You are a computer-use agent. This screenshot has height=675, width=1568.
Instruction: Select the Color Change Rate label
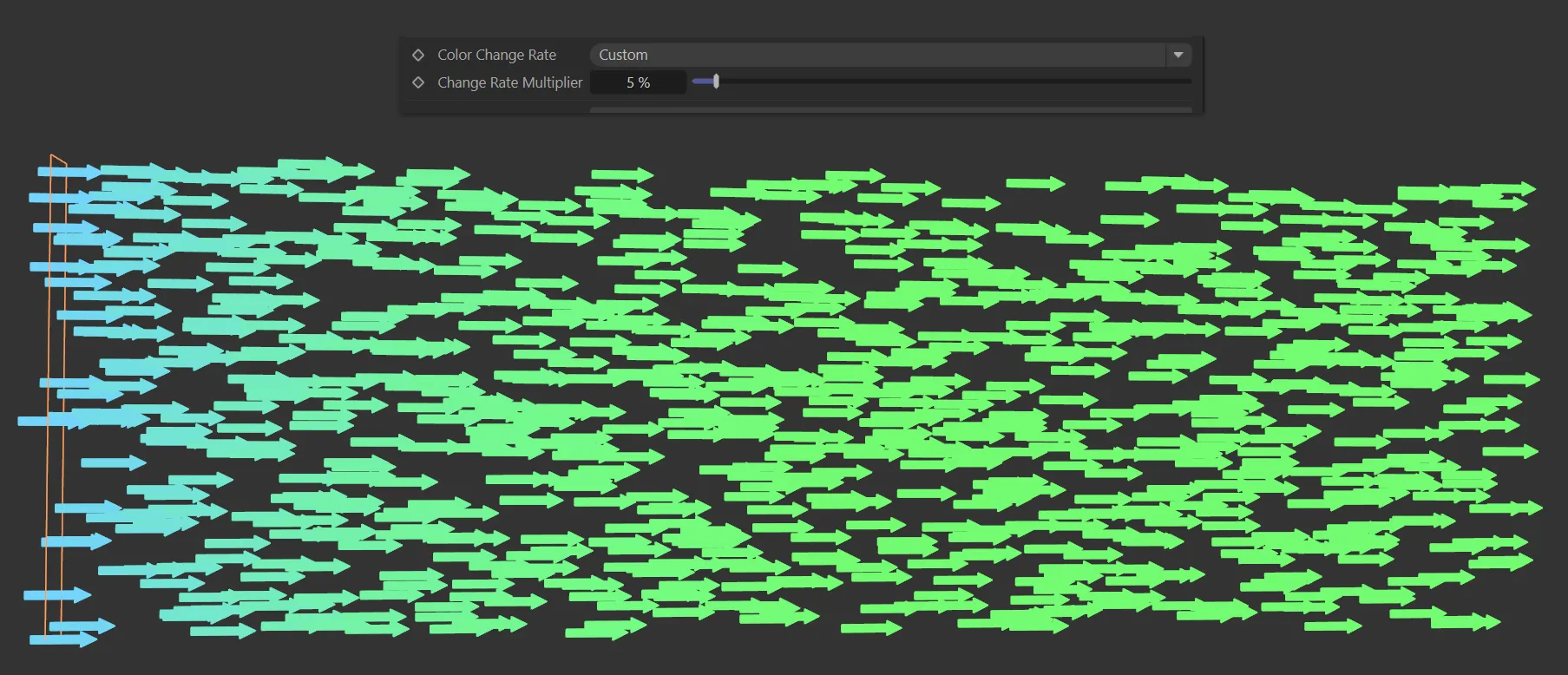[x=496, y=55]
